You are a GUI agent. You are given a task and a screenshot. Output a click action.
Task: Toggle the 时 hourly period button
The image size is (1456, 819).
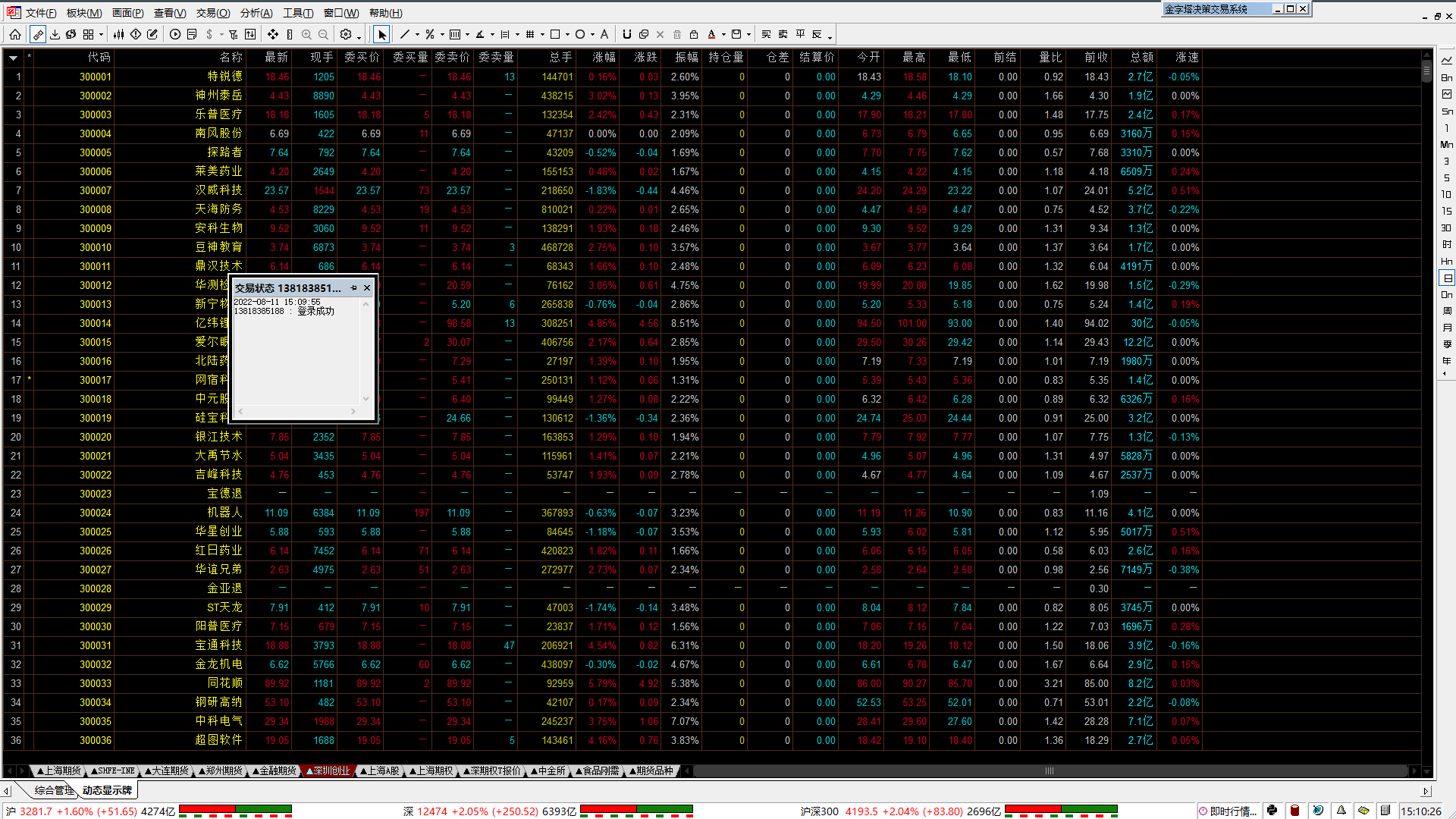(x=1447, y=244)
